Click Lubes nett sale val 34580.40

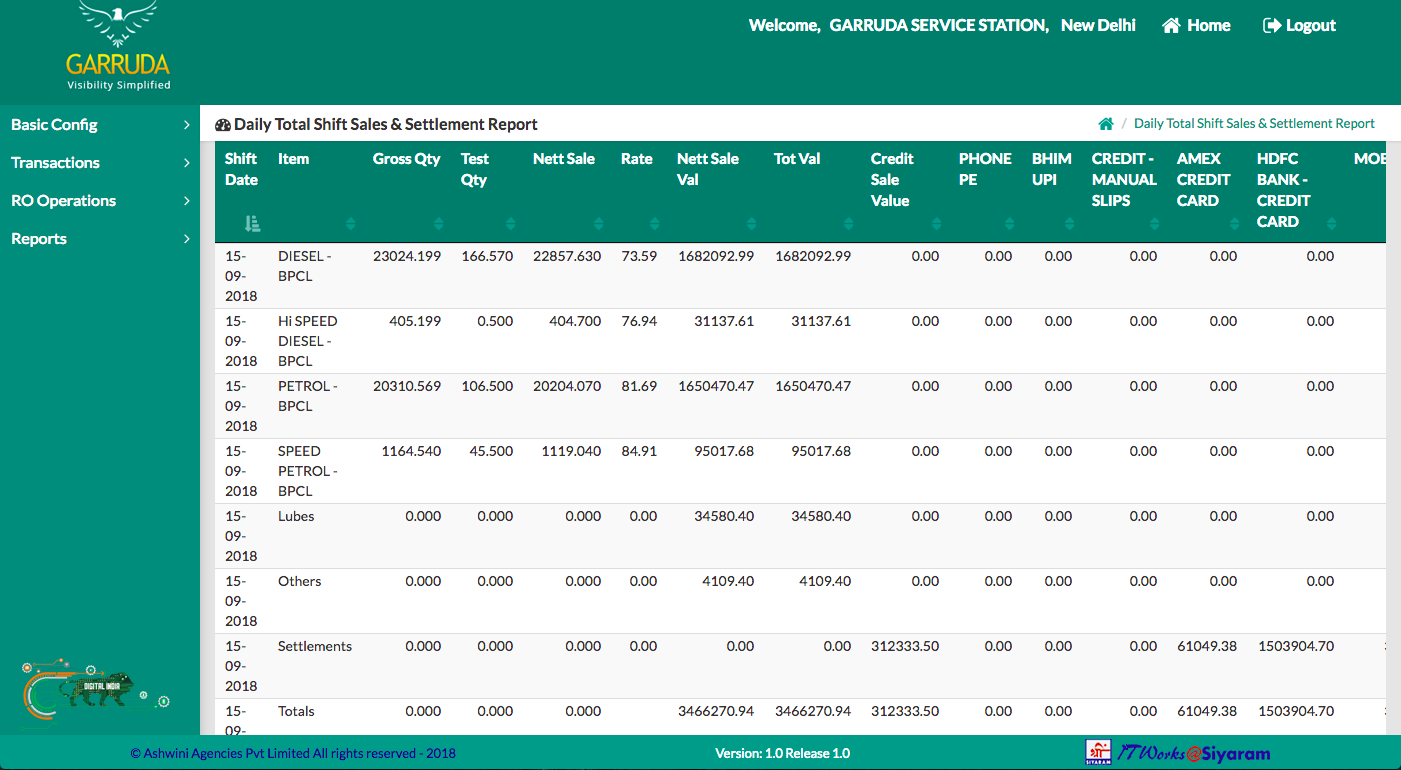(724, 516)
